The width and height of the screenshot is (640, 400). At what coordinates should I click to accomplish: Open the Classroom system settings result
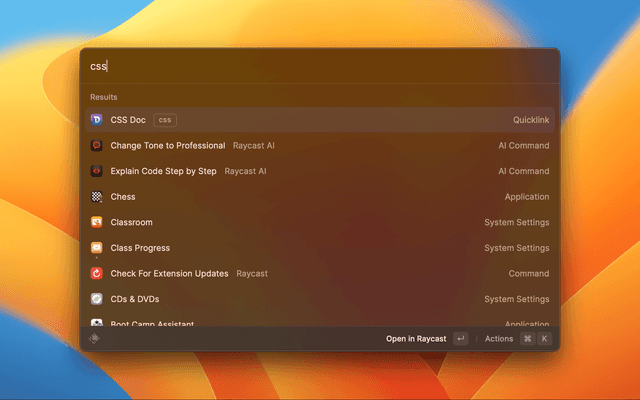(320, 222)
